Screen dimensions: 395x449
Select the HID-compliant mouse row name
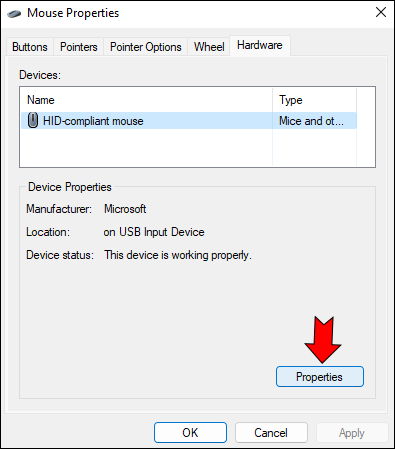[x=93, y=121]
